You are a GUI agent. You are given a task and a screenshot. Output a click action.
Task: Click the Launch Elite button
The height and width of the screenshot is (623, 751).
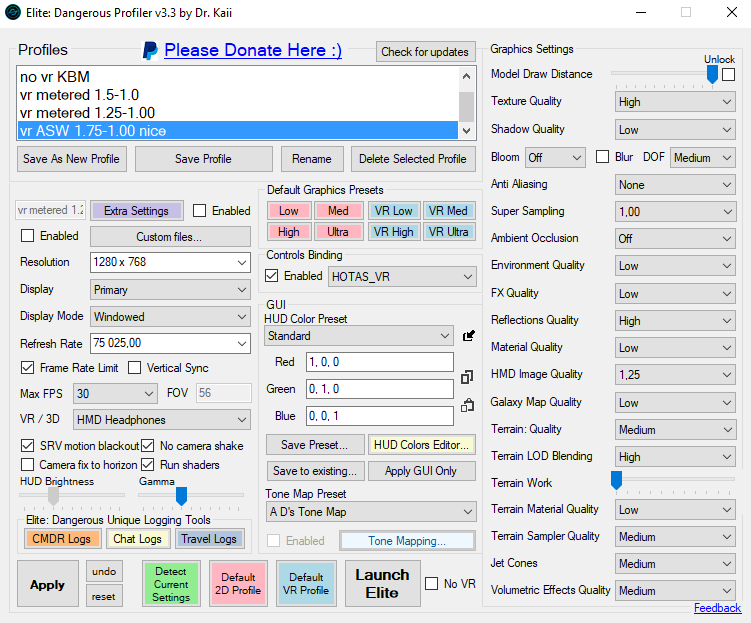tap(382, 584)
